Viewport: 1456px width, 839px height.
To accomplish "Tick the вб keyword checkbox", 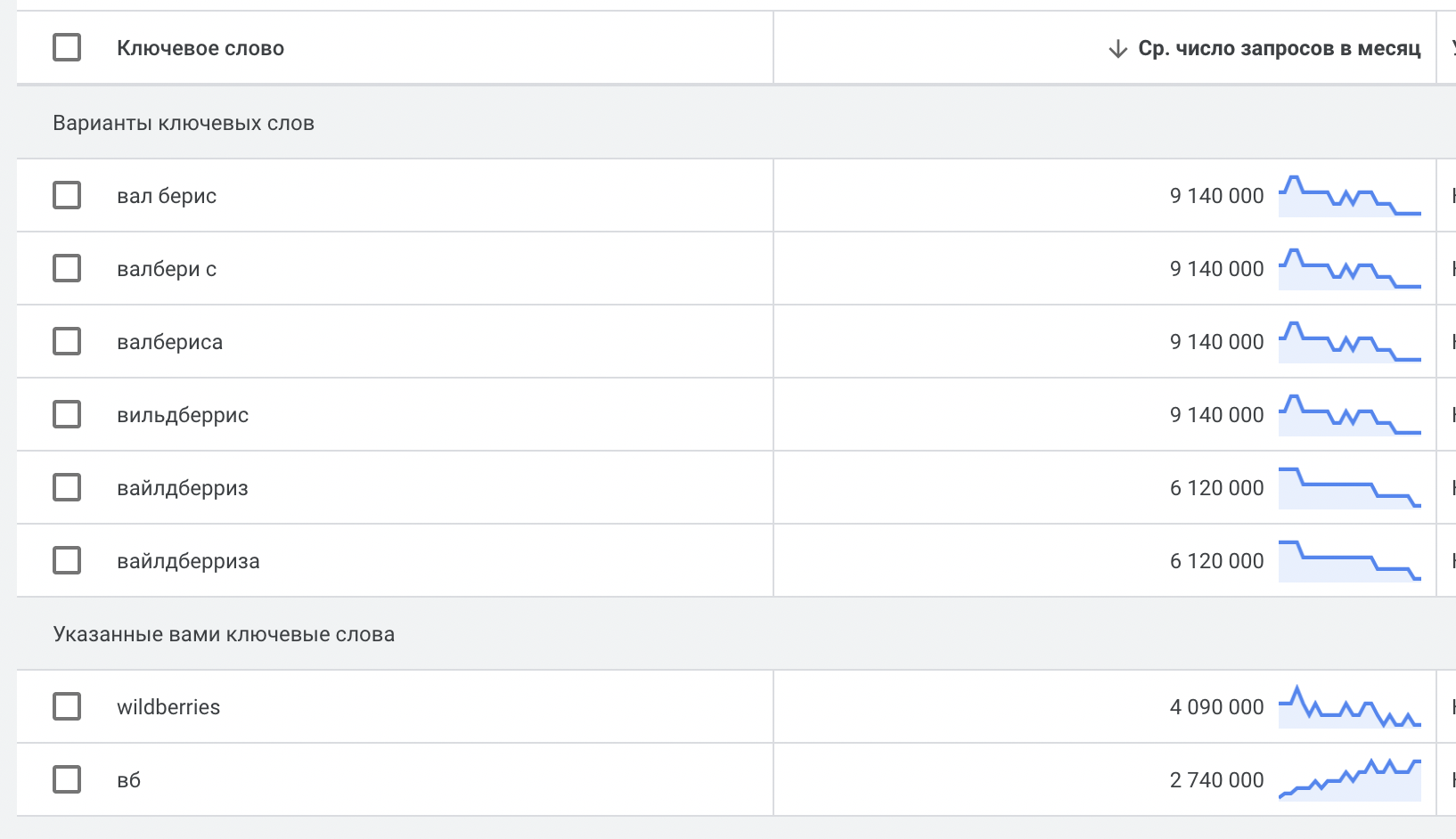I will click(67, 779).
